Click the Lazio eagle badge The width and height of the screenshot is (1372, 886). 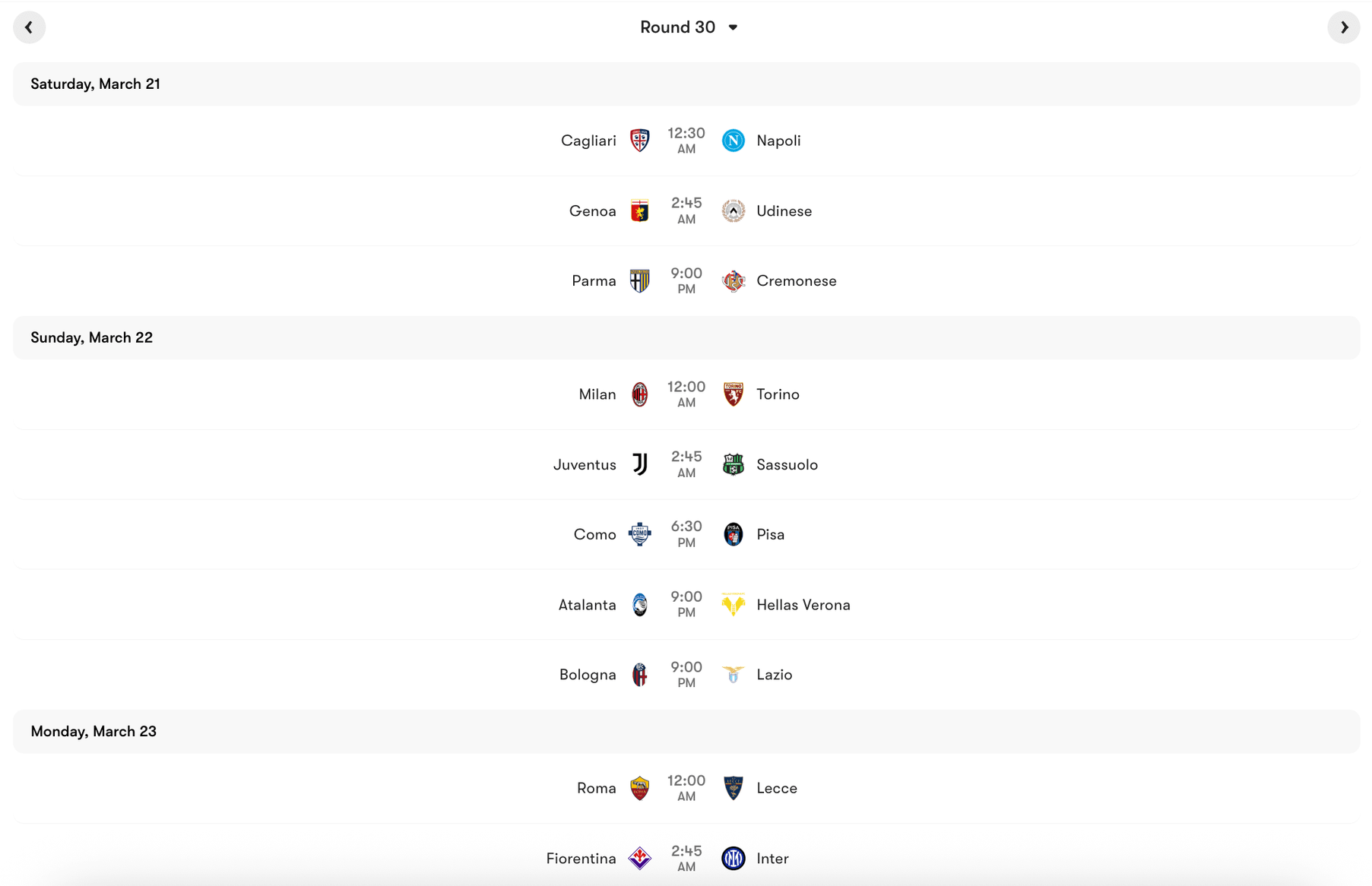point(732,674)
